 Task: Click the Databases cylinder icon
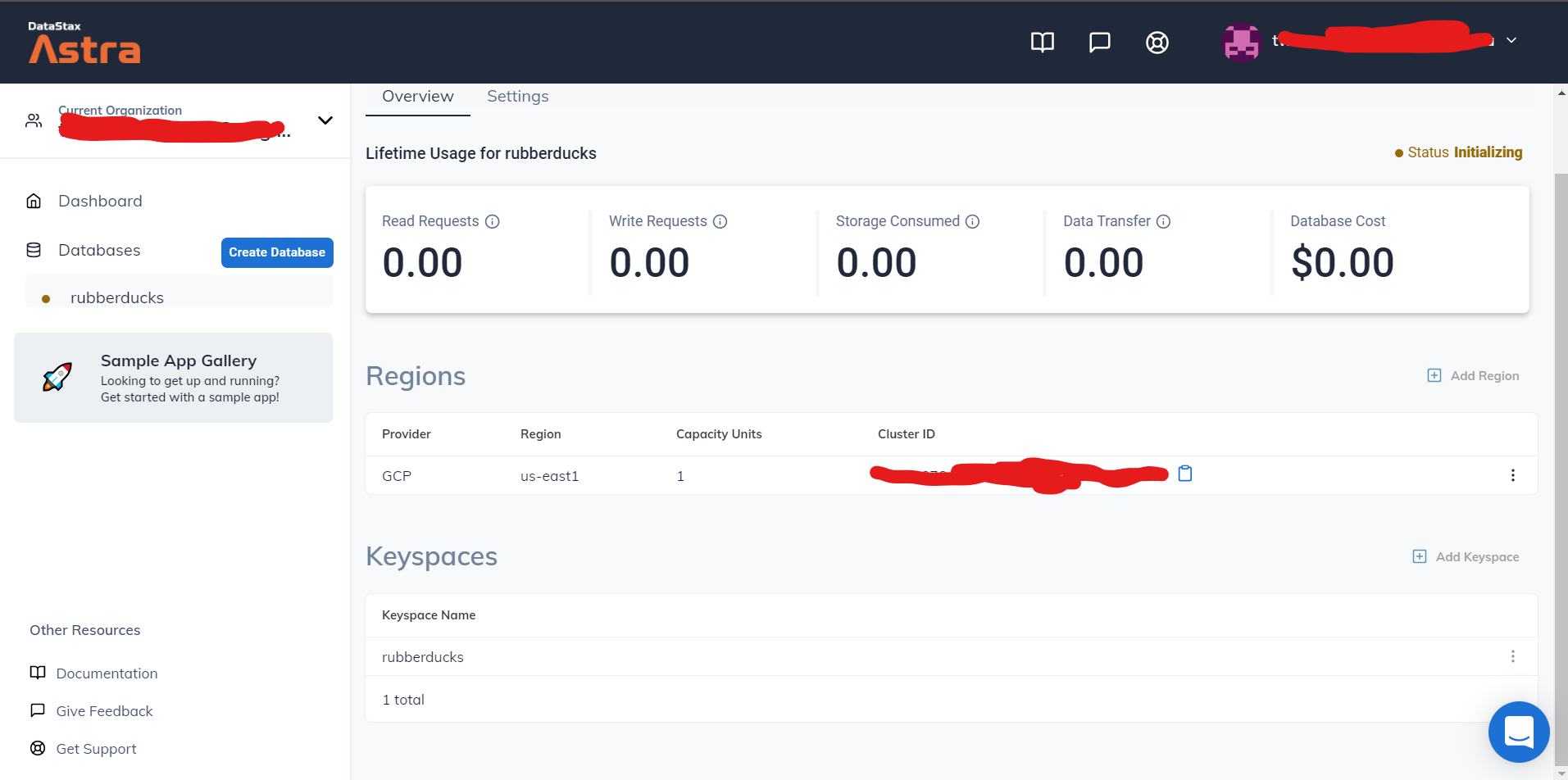(34, 250)
